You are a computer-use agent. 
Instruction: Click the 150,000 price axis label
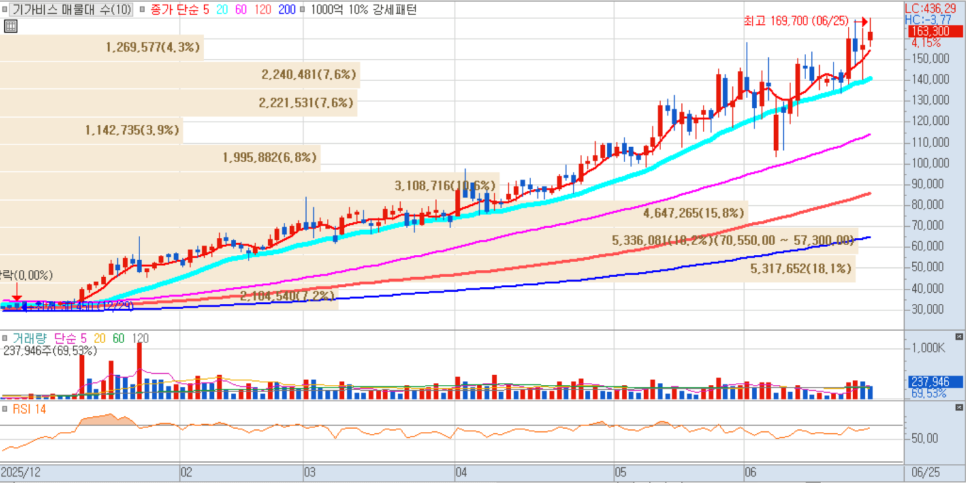point(930,59)
